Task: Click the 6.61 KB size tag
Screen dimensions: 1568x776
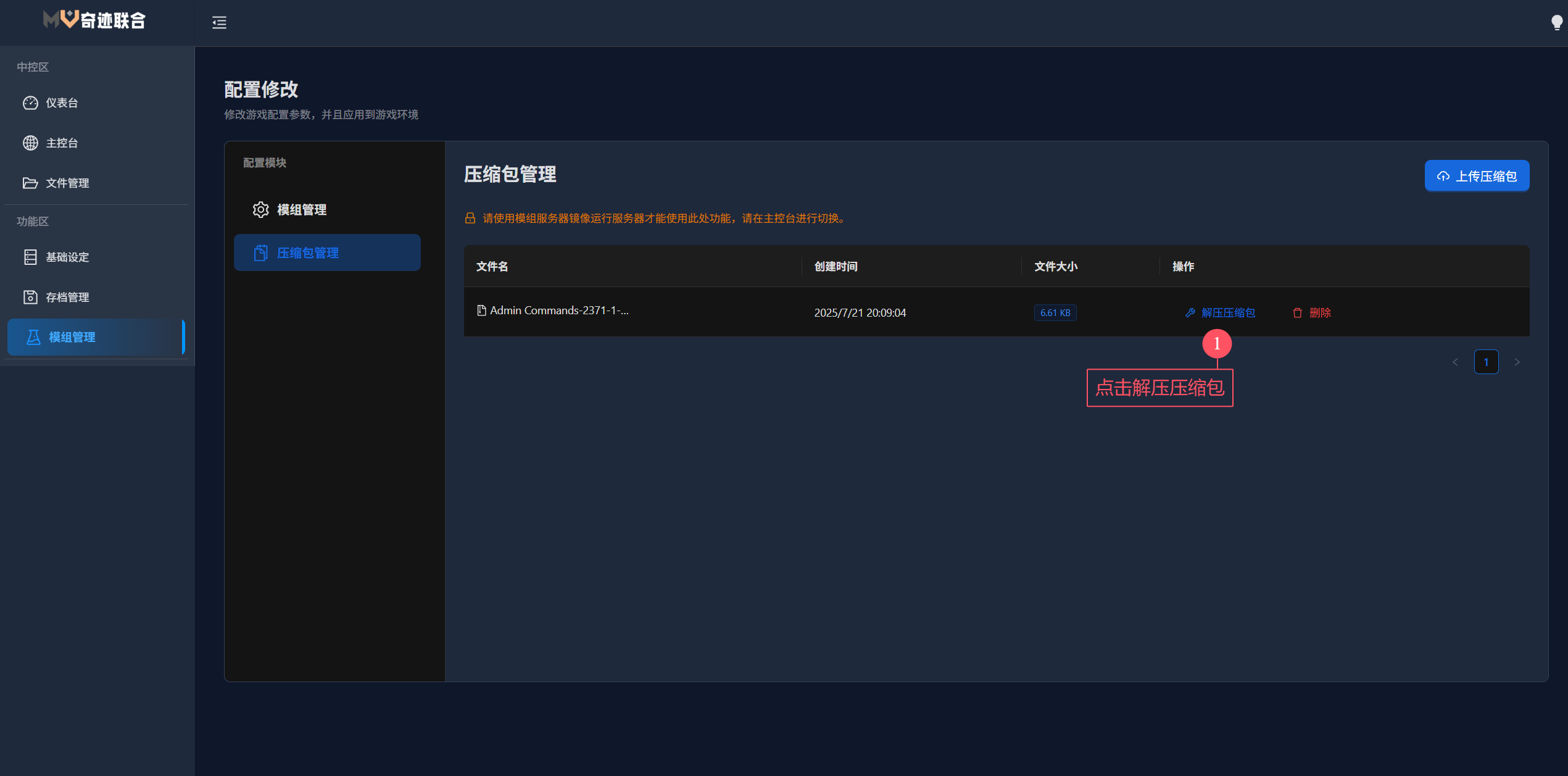Action: click(1055, 313)
